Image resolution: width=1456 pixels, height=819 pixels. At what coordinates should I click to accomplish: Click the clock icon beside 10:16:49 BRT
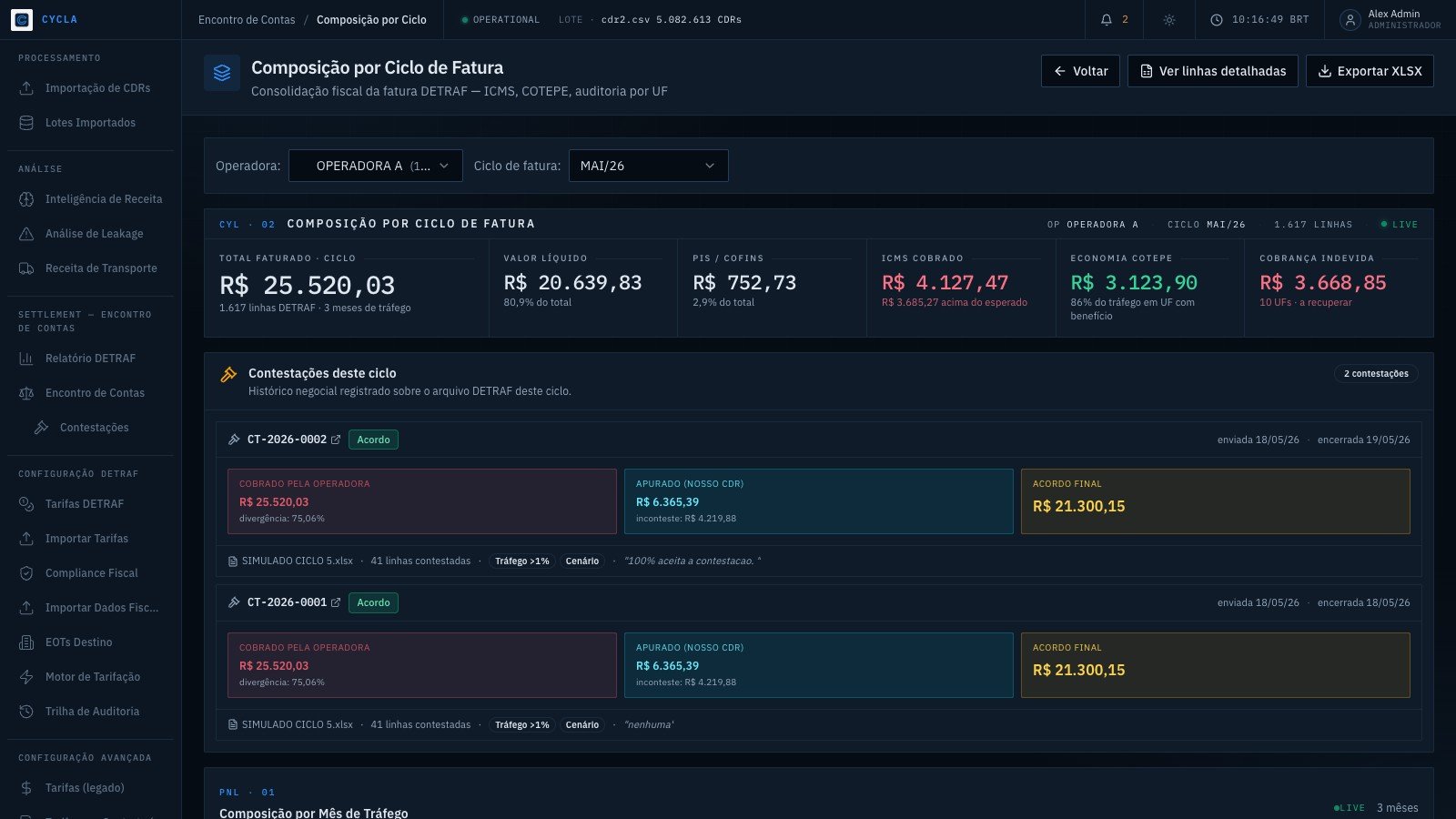pos(1217,19)
